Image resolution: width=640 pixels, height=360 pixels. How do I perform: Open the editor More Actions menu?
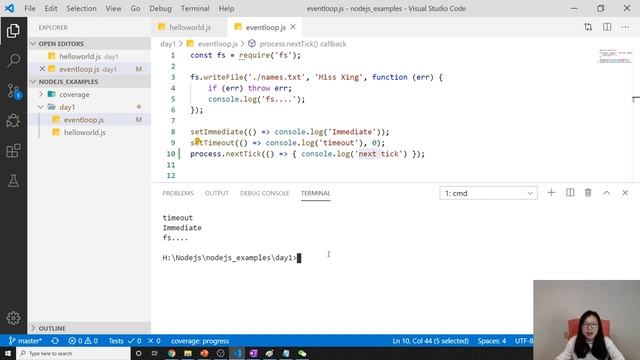click(x=625, y=27)
